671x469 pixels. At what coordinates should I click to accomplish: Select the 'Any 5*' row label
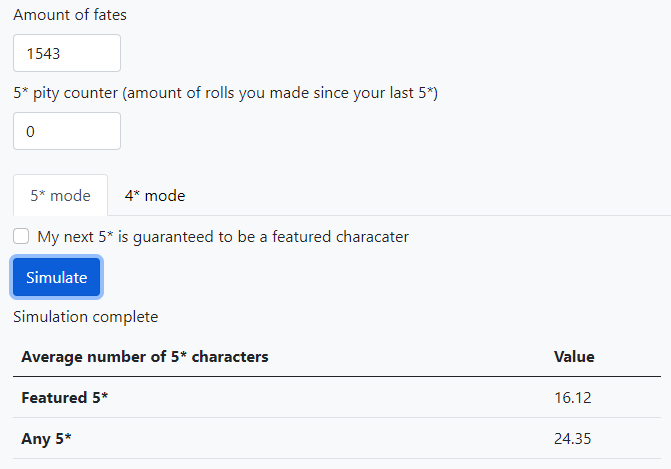(x=47, y=439)
